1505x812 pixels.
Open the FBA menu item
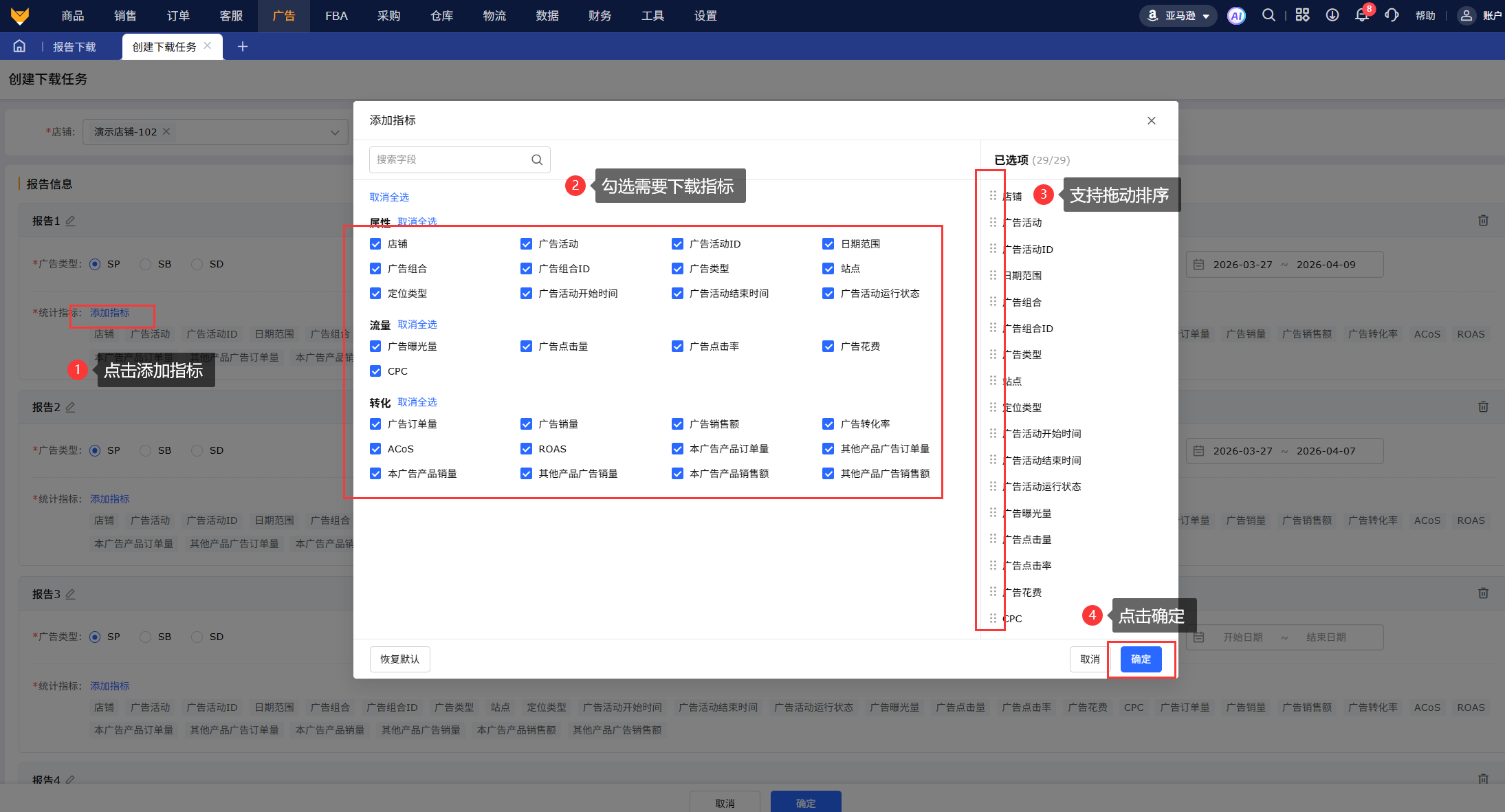[336, 16]
